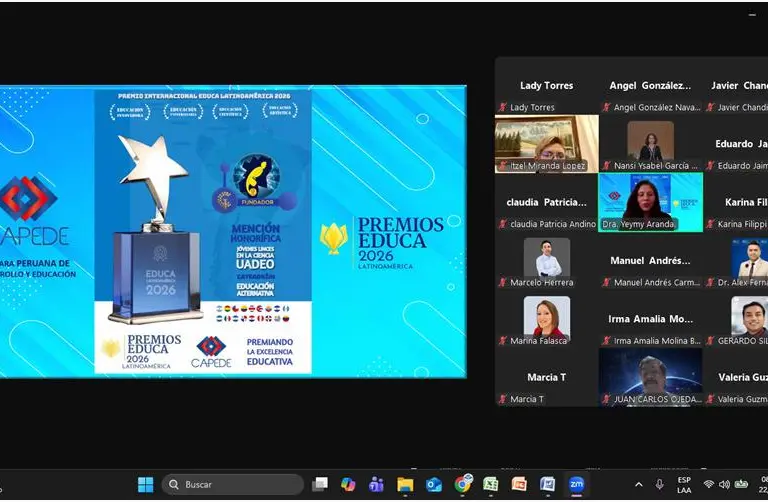Screen dimensions: 768x502
Task: Click the shared Premios Educa 2026 slide
Action: (x=232, y=231)
